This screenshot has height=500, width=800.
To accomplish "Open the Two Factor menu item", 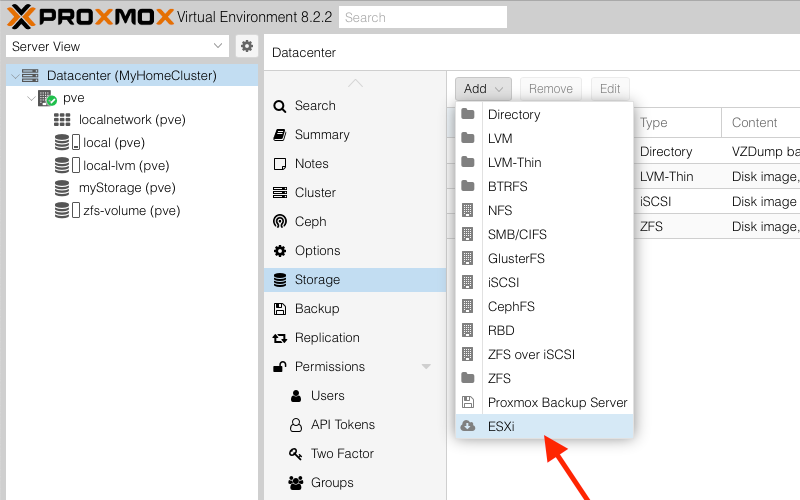I will tap(355, 454).
